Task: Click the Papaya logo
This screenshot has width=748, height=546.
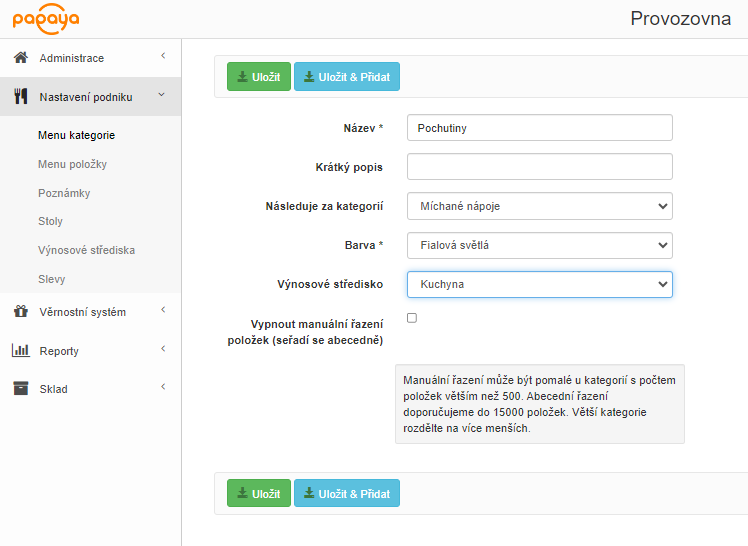Action: tap(46, 18)
